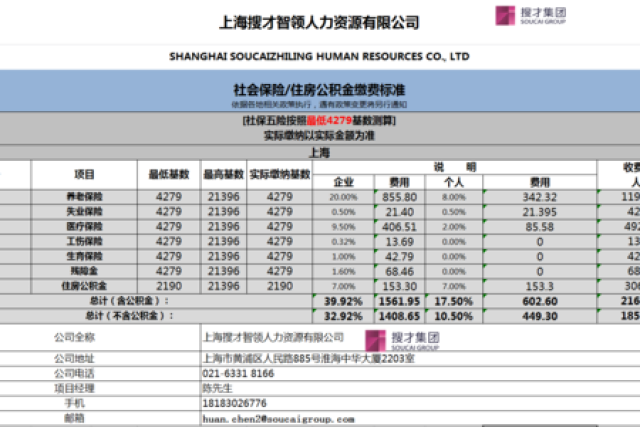
Task: Select the 9.50% rate cell
Action: click(x=343, y=227)
